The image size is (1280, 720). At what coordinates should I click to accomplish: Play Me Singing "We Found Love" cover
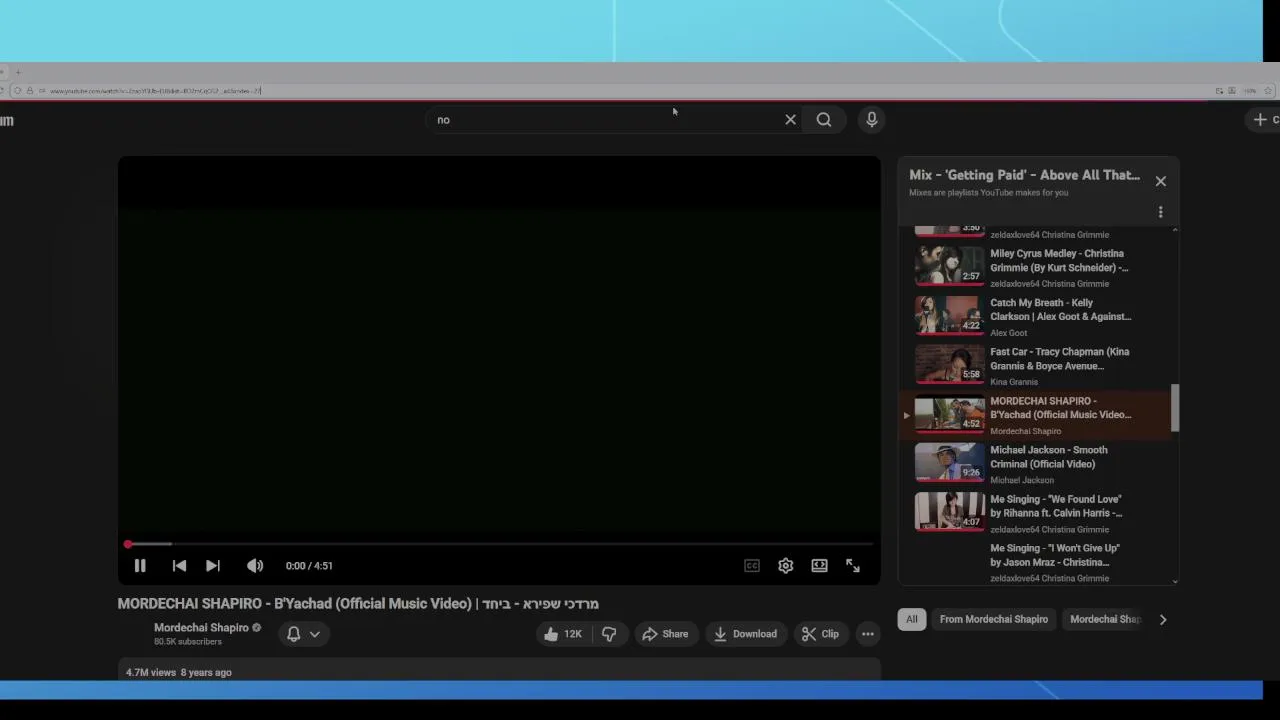1056,506
